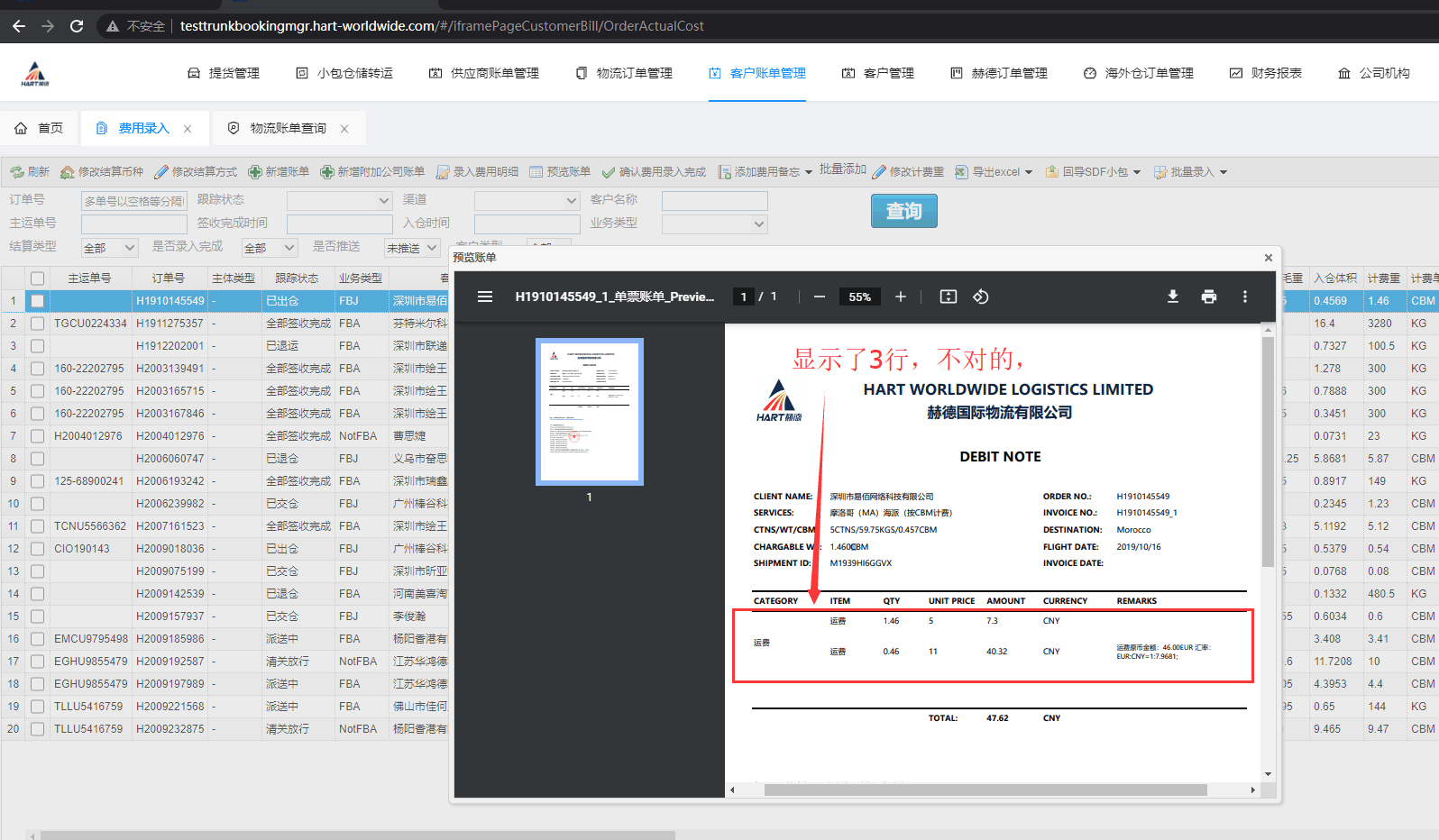Open the PDF viewer sidebar menu
This screenshot has height=840, width=1439.
click(x=485, y=297)
